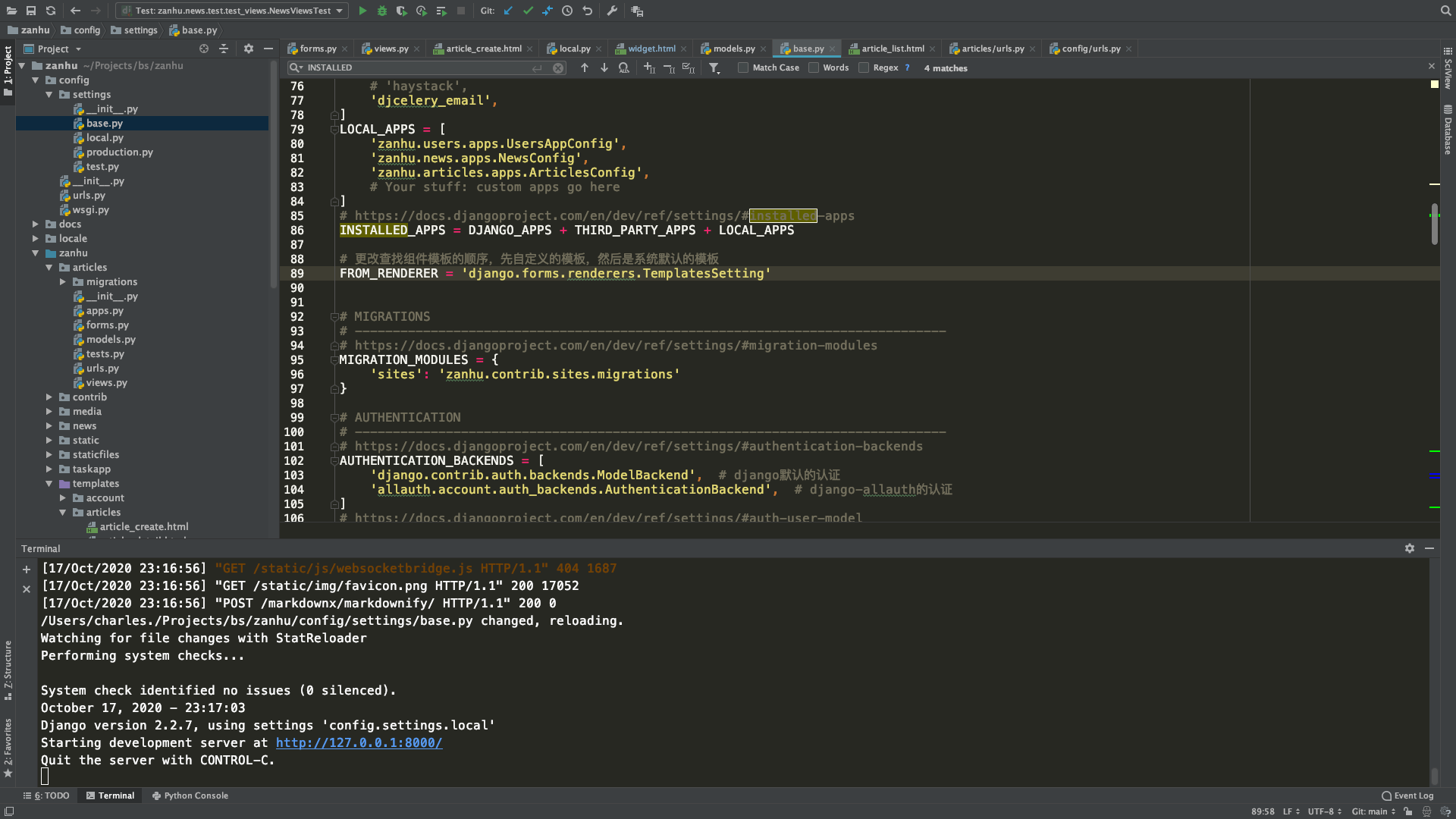Toggle the Match Case option in find bar
Viewport: 1456px width, 819px height.
point(746,68)
